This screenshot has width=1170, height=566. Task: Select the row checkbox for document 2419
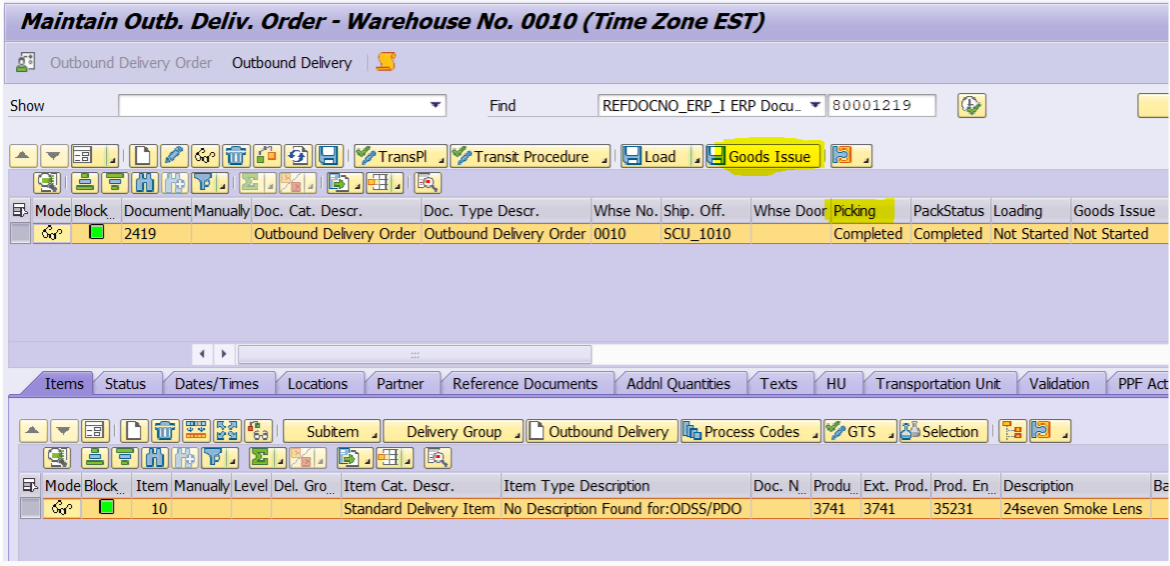click(20, 234)
